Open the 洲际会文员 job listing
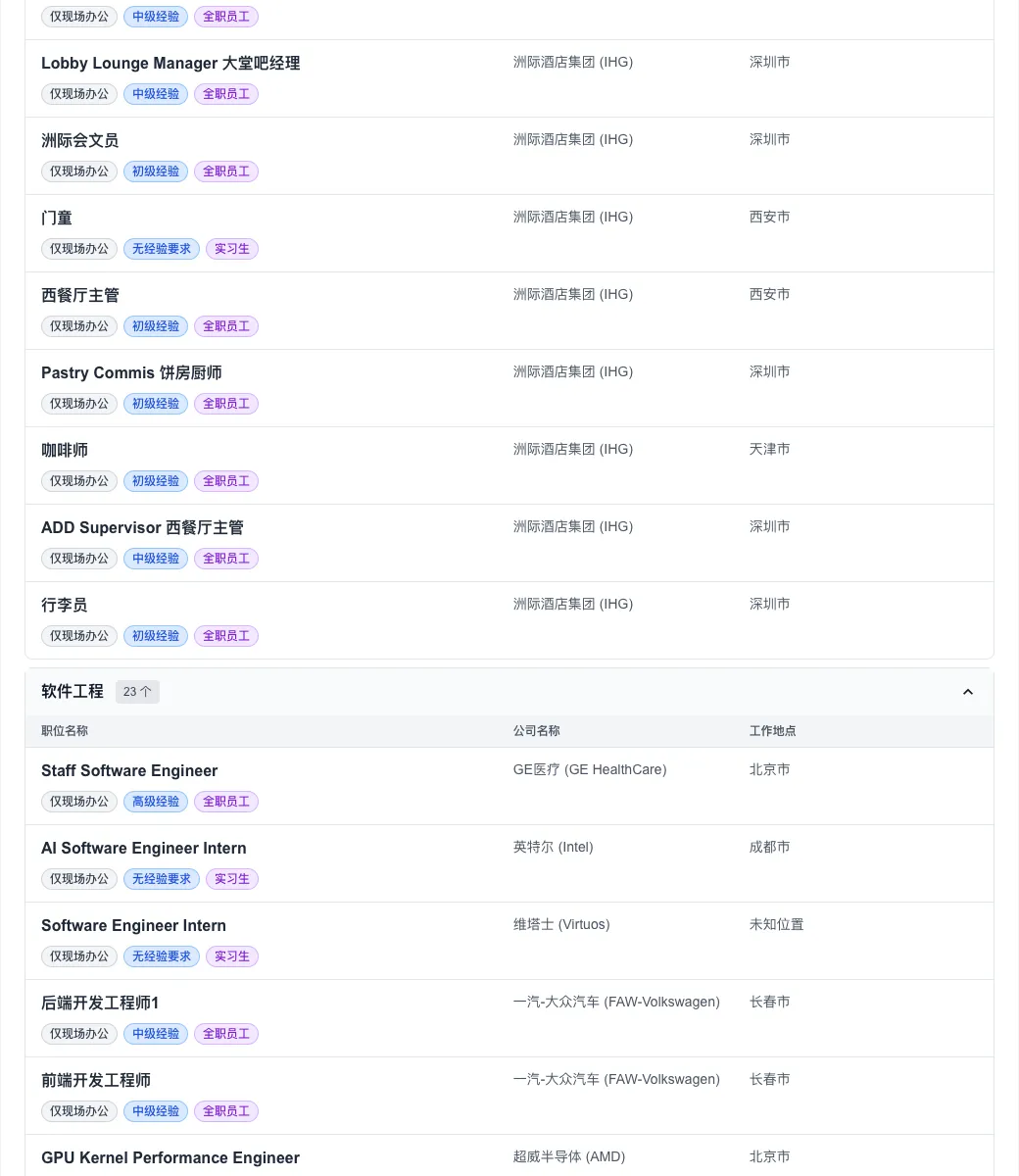Image resolution: width=1019 pixels, height=1176 pixels. point(80,141)
